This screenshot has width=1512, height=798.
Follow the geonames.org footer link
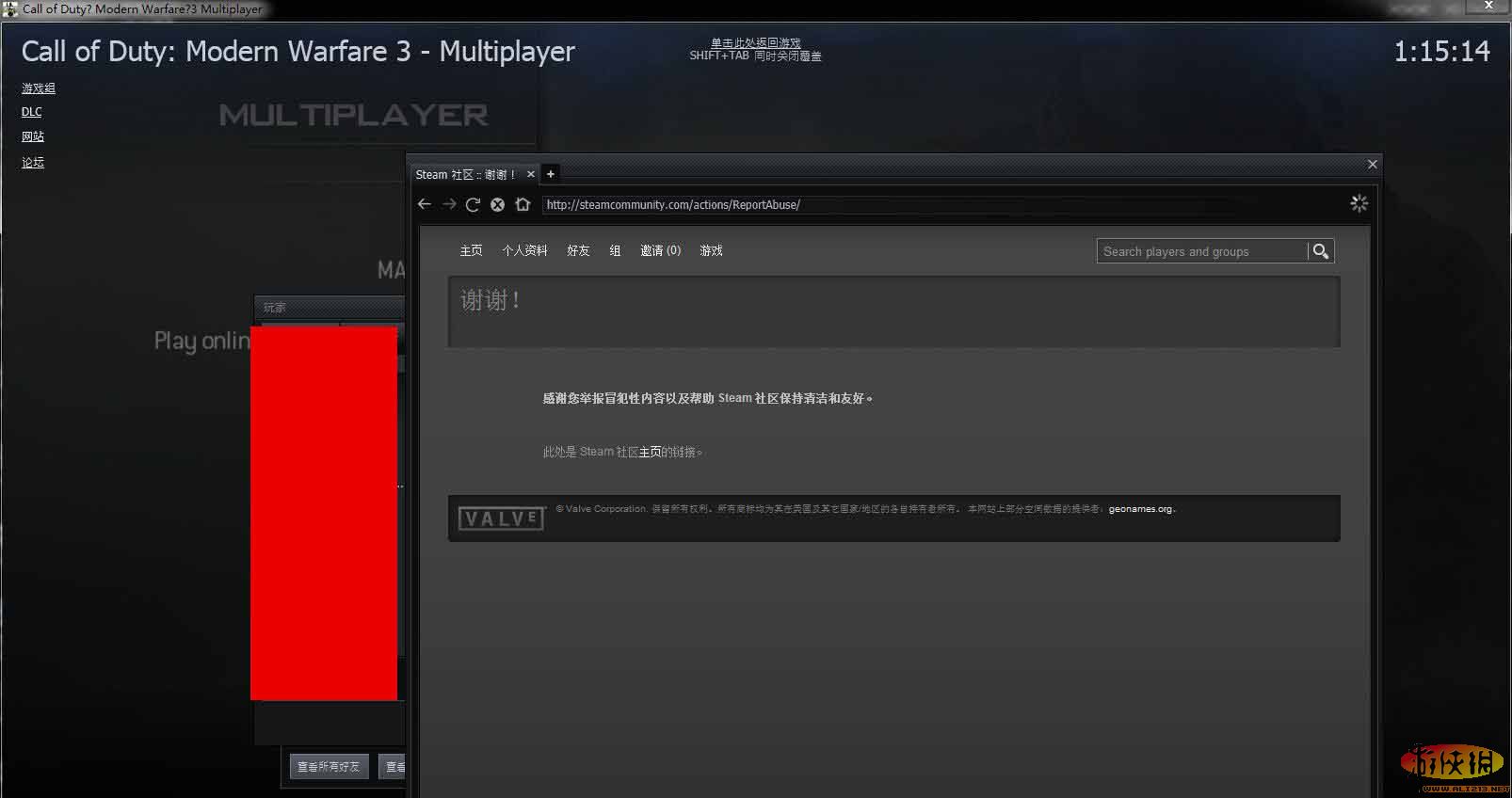(1140, 509)
